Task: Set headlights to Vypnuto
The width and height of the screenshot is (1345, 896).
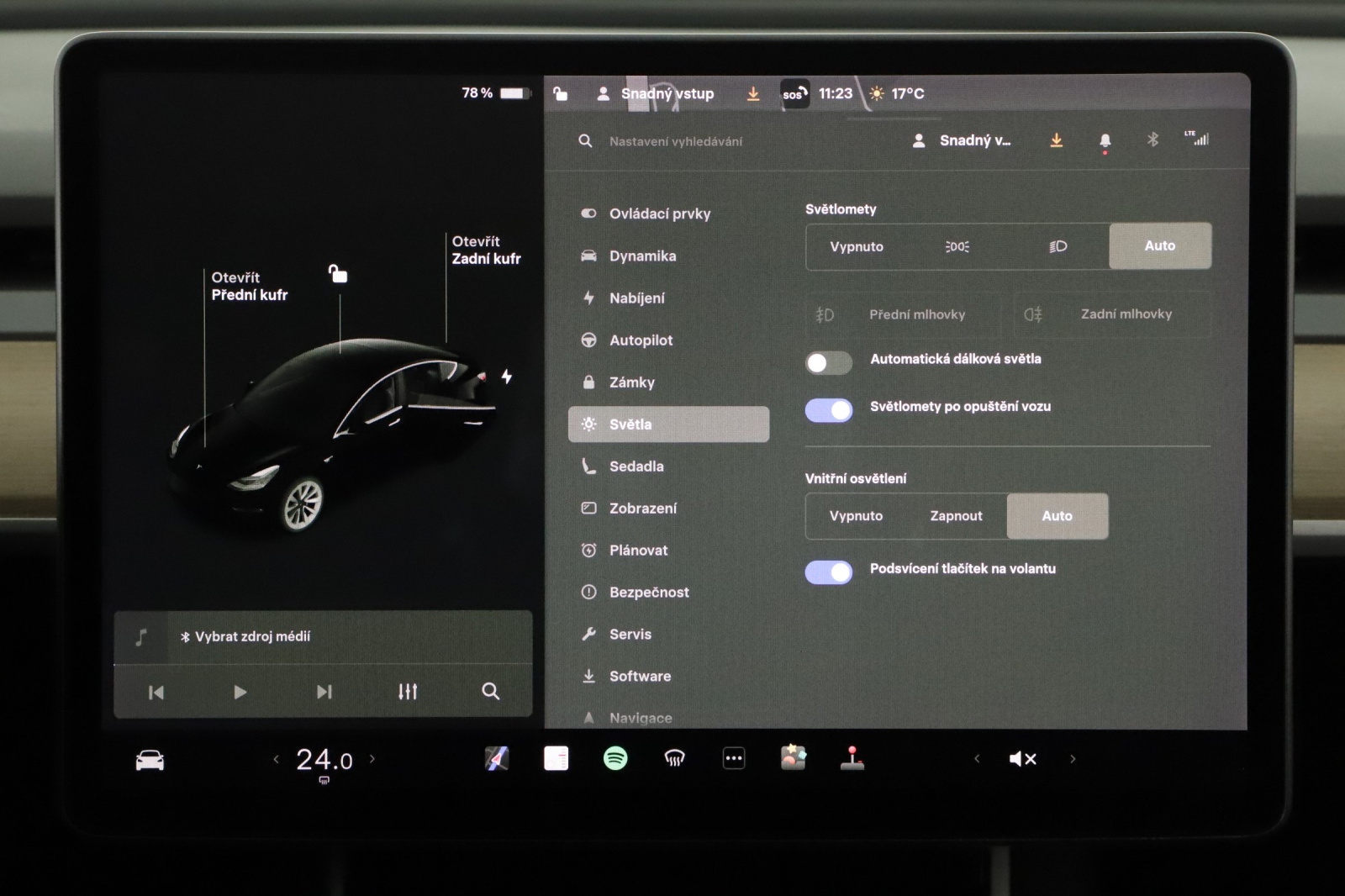Action: tap(856, 246)
